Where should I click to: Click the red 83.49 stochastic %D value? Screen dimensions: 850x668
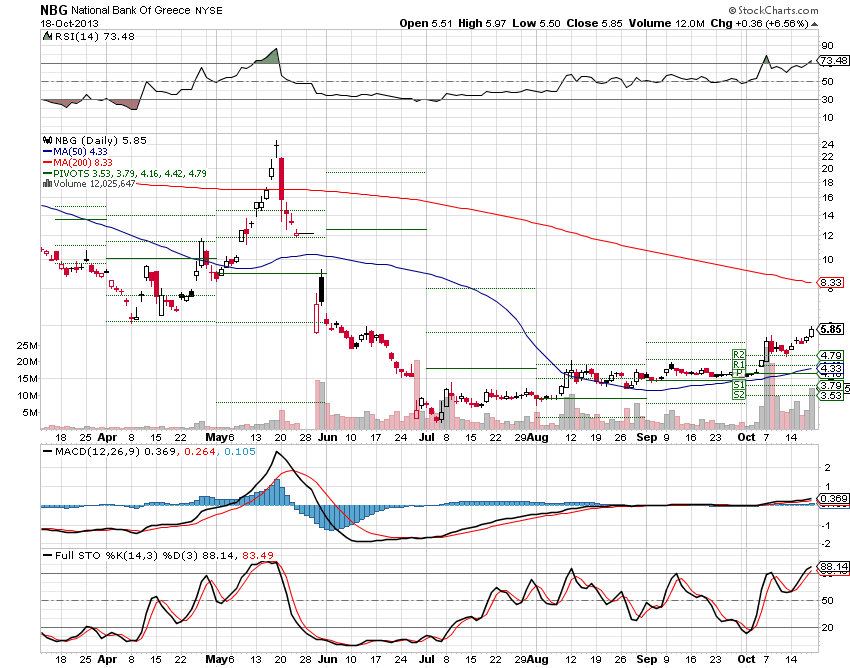pos(258,556)
